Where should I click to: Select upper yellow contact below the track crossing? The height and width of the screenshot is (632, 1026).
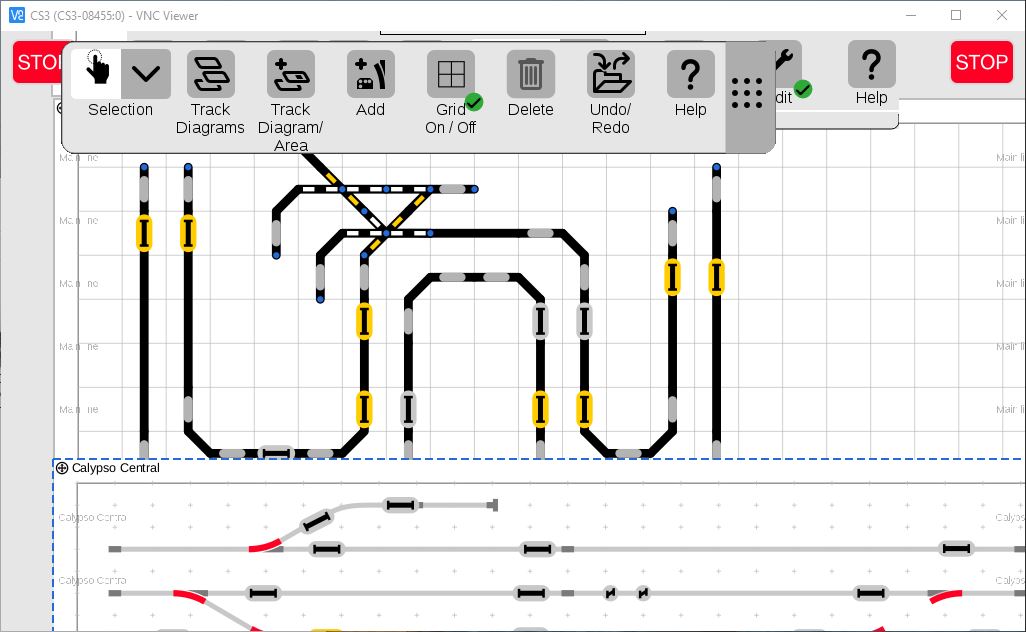pyautogui.click(x=364, y=321)
